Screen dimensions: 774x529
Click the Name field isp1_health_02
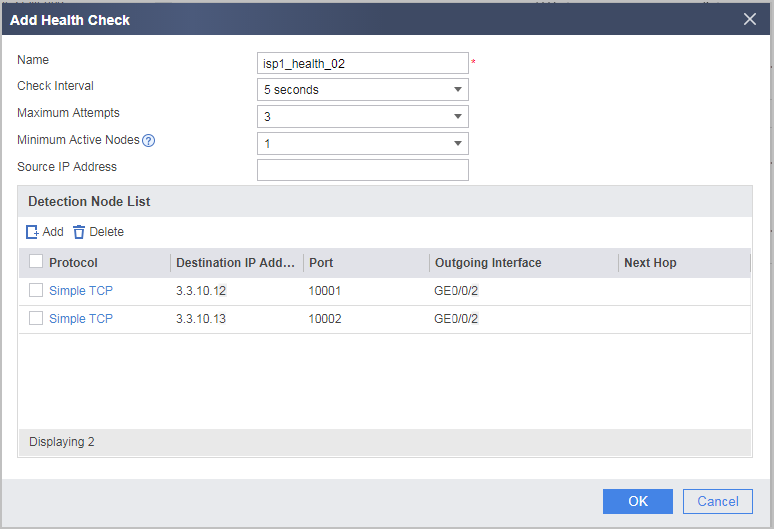pyautogui.click(x=363, y=63)
